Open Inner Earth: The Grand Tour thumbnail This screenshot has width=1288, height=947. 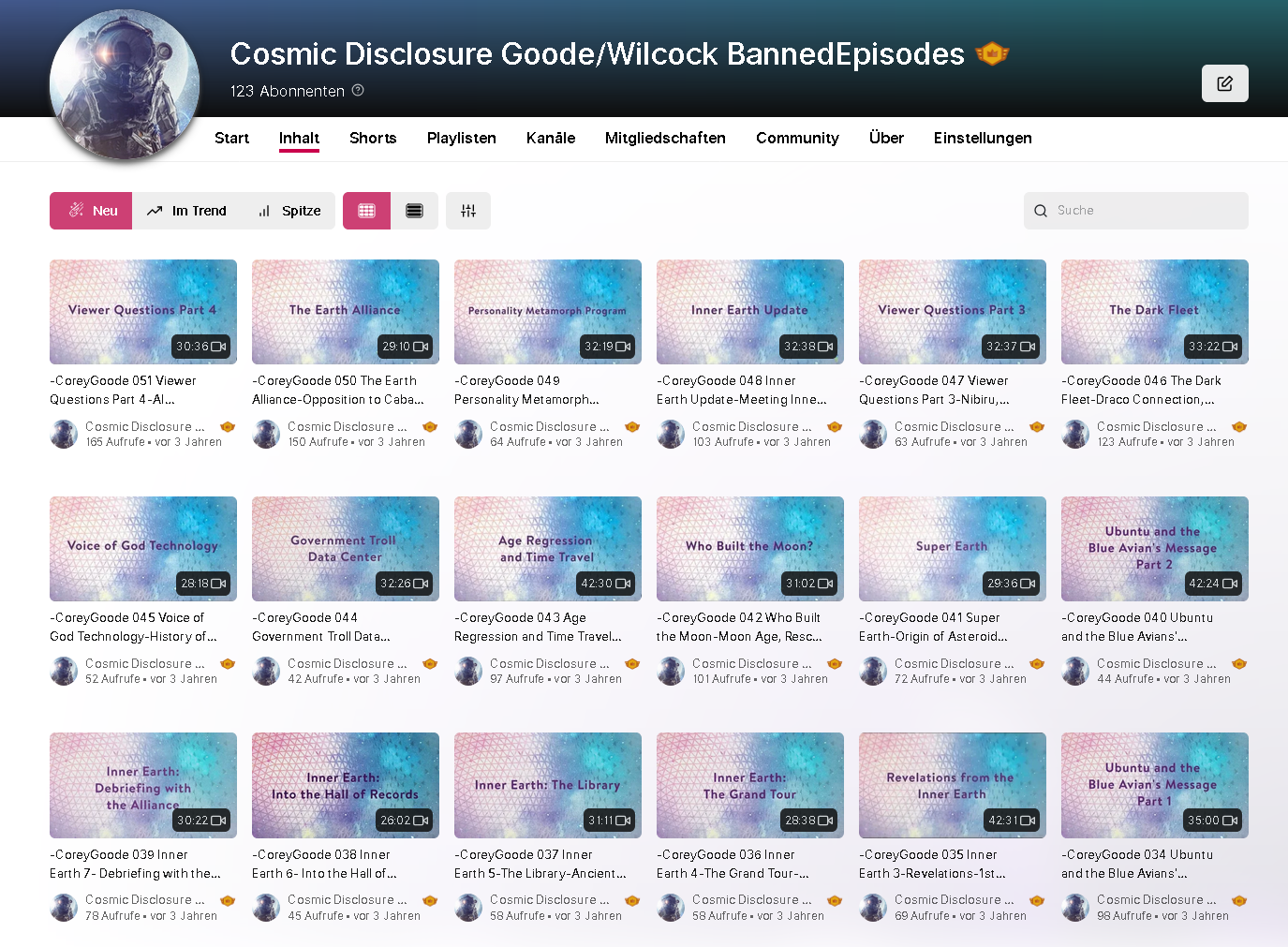pyautogui.click(x=750, y=785)
